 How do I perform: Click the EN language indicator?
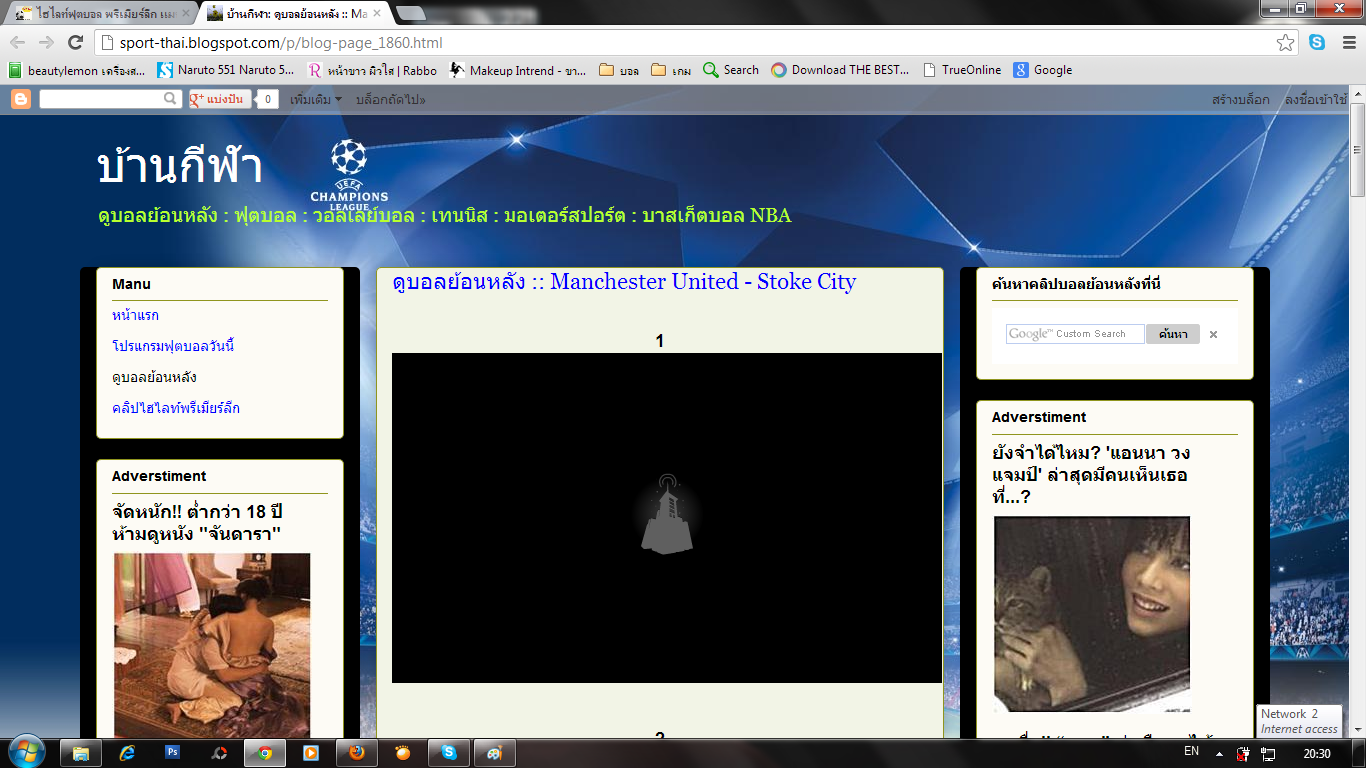click(x=1191, y=750)
